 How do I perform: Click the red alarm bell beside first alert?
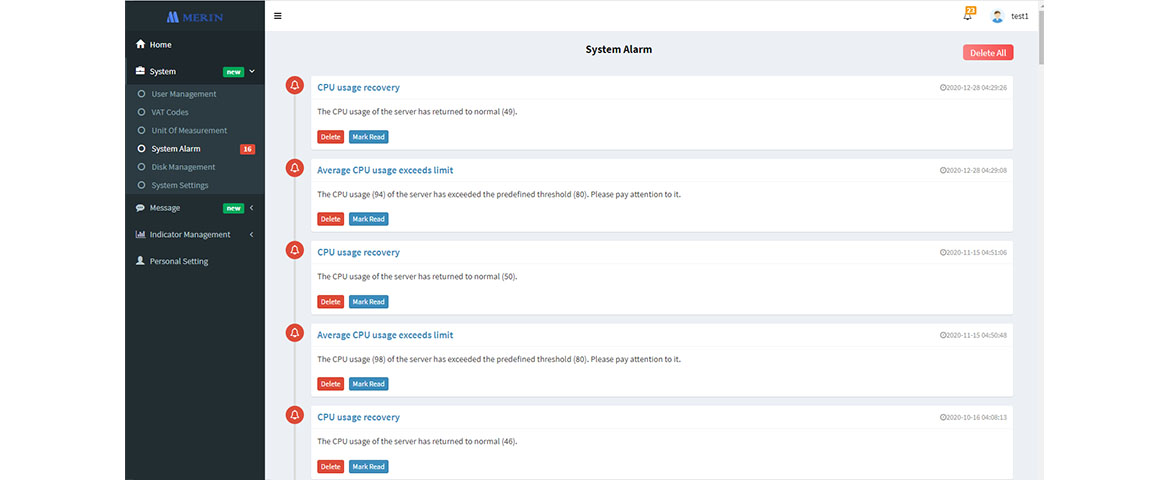(294, 86)
